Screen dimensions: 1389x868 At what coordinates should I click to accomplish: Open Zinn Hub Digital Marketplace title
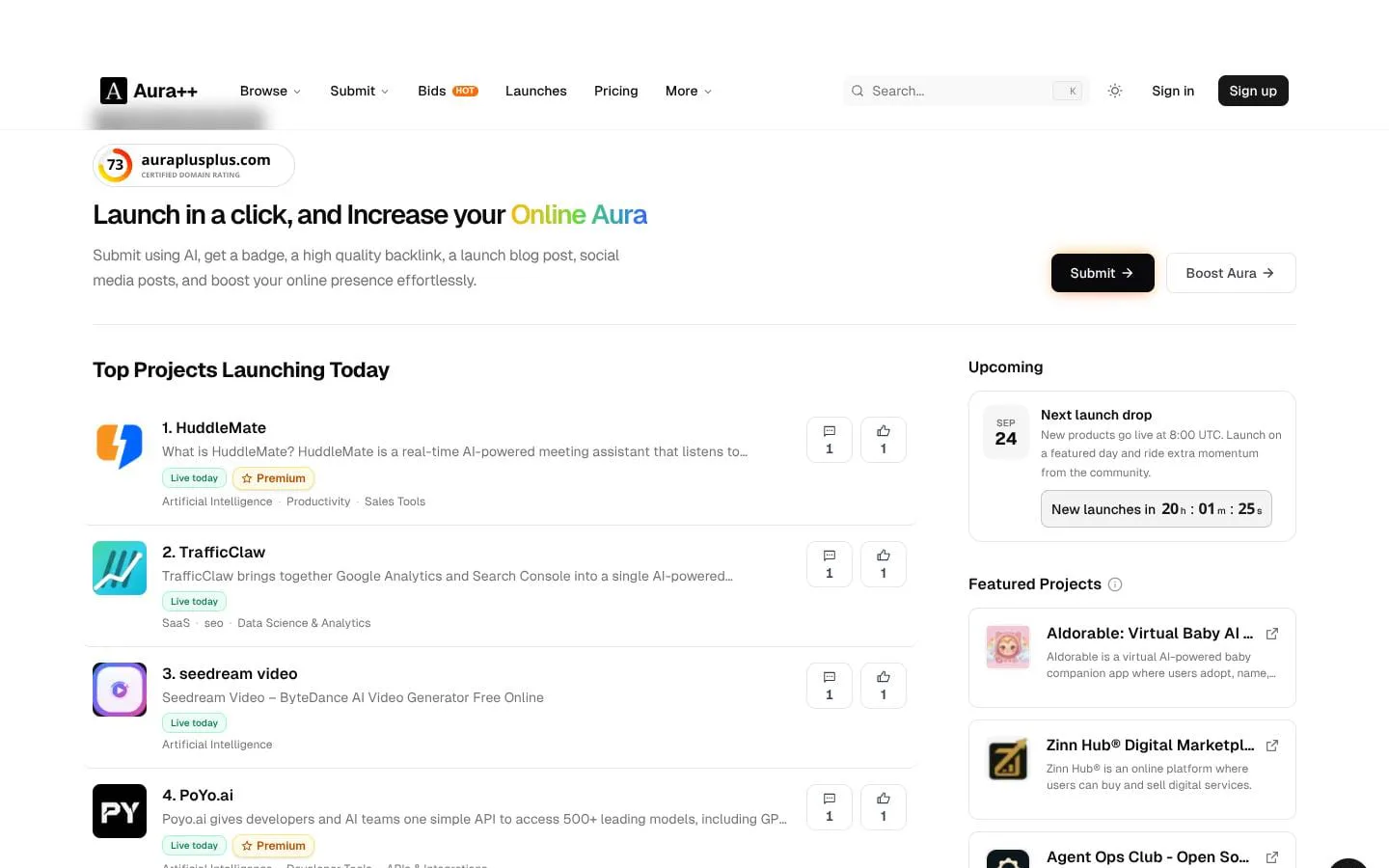coord(1151,746)
